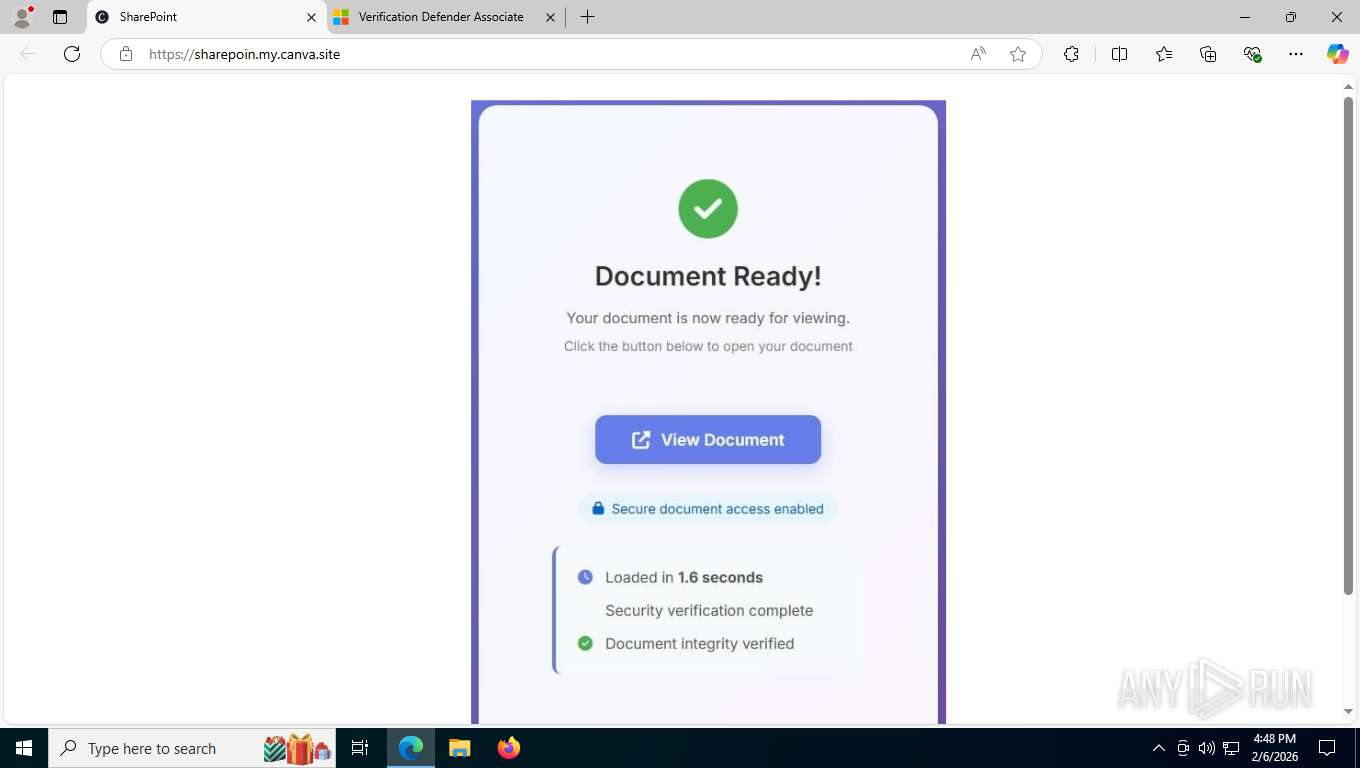
Task: Restore down the browser window
Action: coord(1291,17)
